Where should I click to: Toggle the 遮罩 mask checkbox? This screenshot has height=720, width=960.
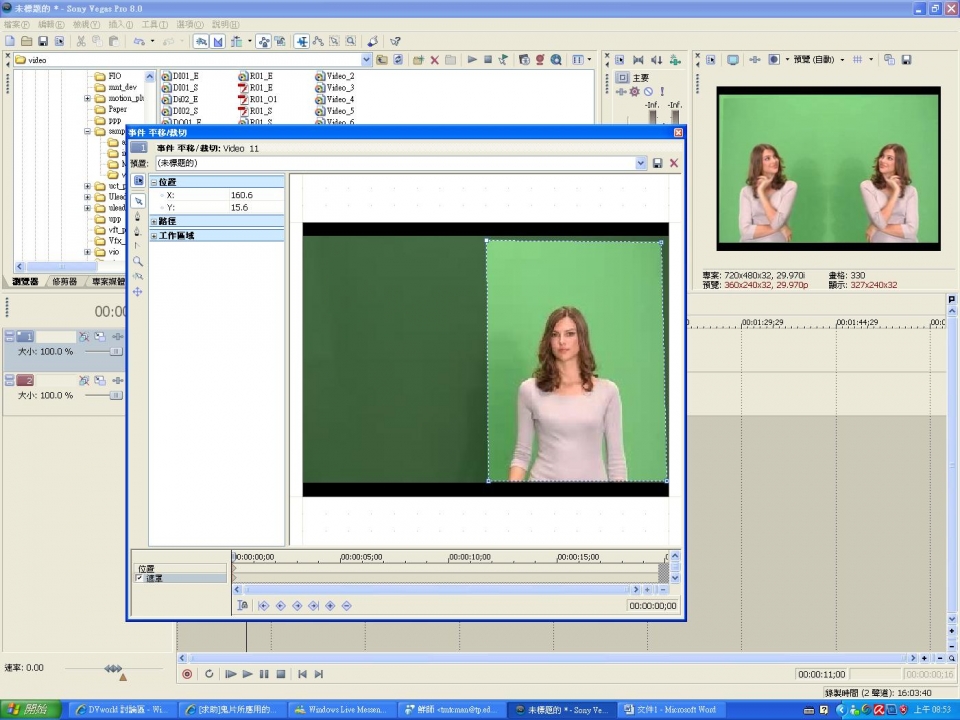pyautogui.click(x=139, y=578)
